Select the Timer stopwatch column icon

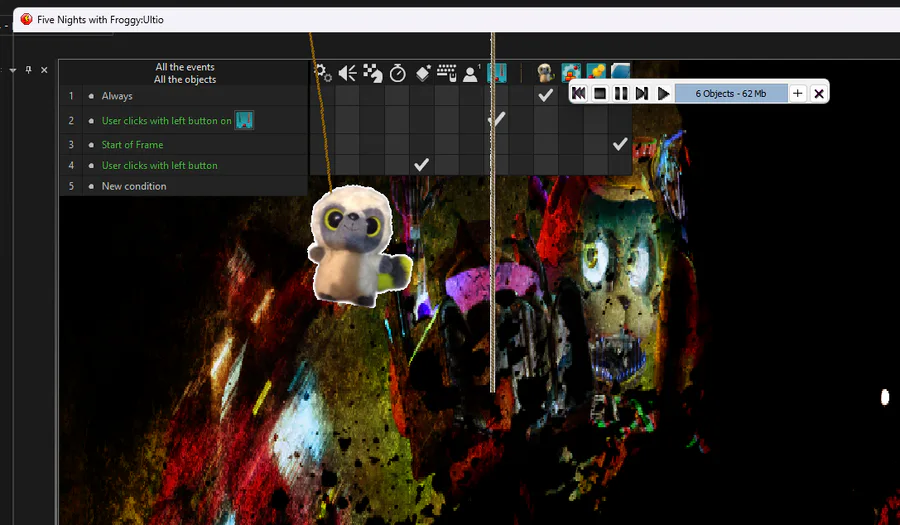[397, 73]
